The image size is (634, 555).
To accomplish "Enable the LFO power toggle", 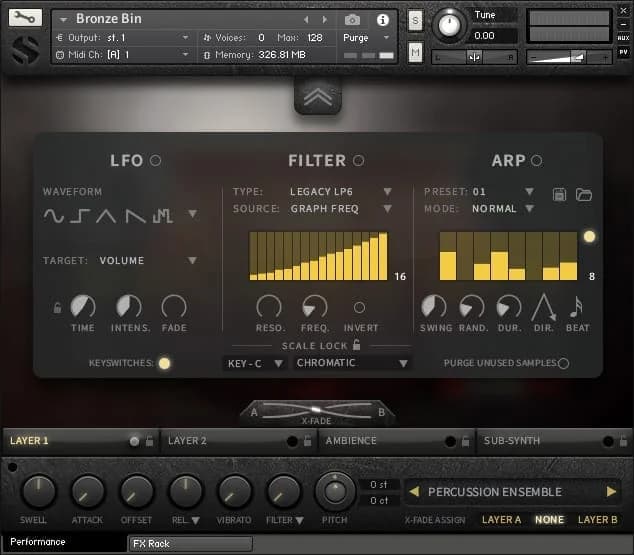I will (155, 161).
